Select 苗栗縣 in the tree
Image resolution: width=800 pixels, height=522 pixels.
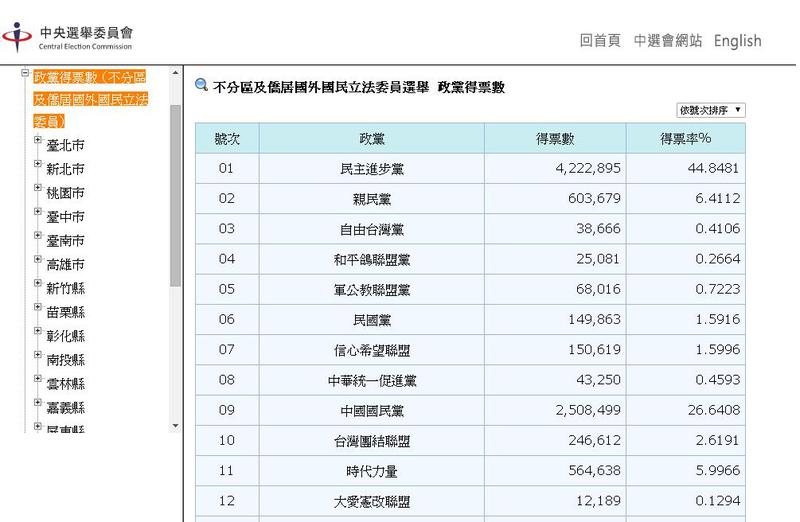[65, 312]
